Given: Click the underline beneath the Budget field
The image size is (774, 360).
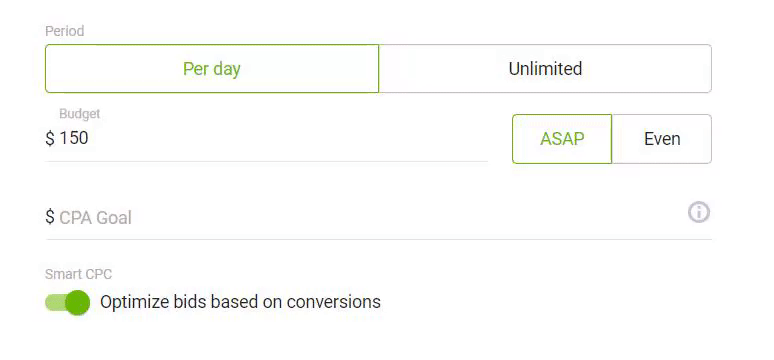Looking at the screenshot, I should [267, 161].
